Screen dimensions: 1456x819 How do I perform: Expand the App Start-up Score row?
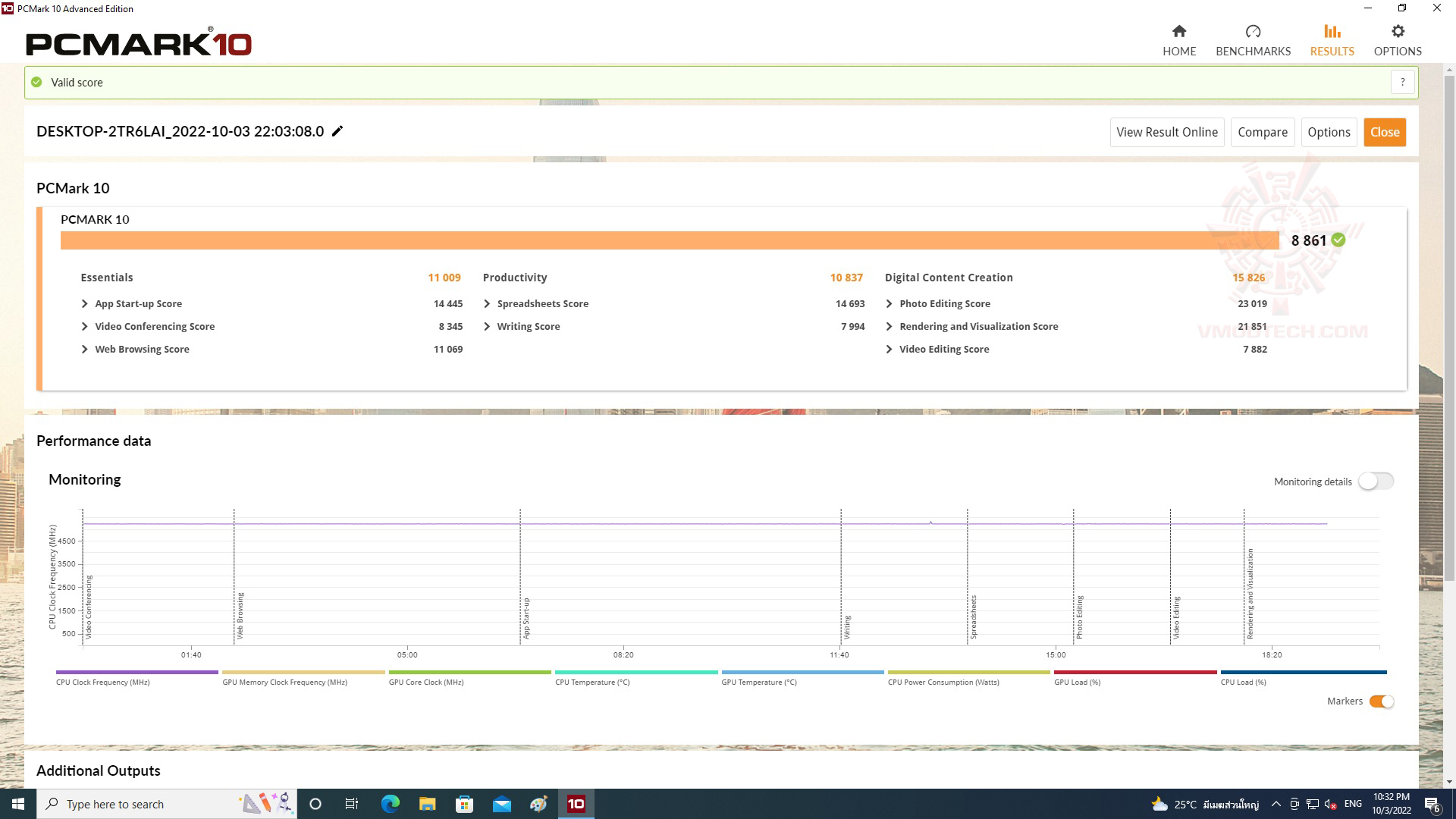click(x=84, y=303)
